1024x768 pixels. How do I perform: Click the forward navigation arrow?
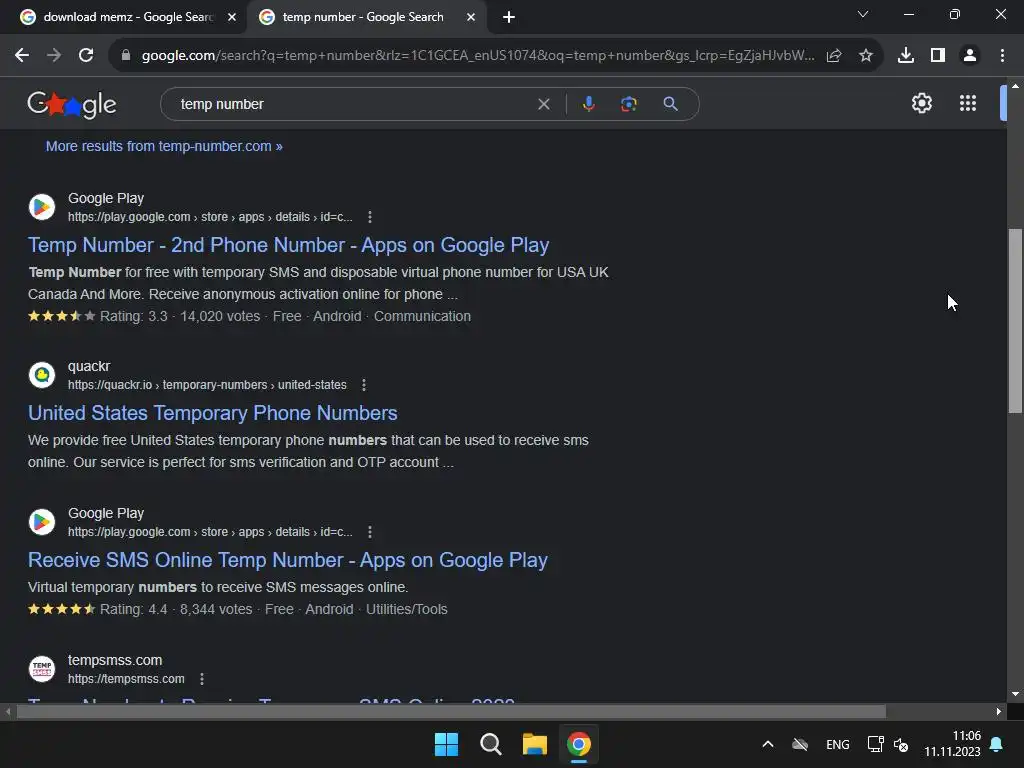coord(54,56)
